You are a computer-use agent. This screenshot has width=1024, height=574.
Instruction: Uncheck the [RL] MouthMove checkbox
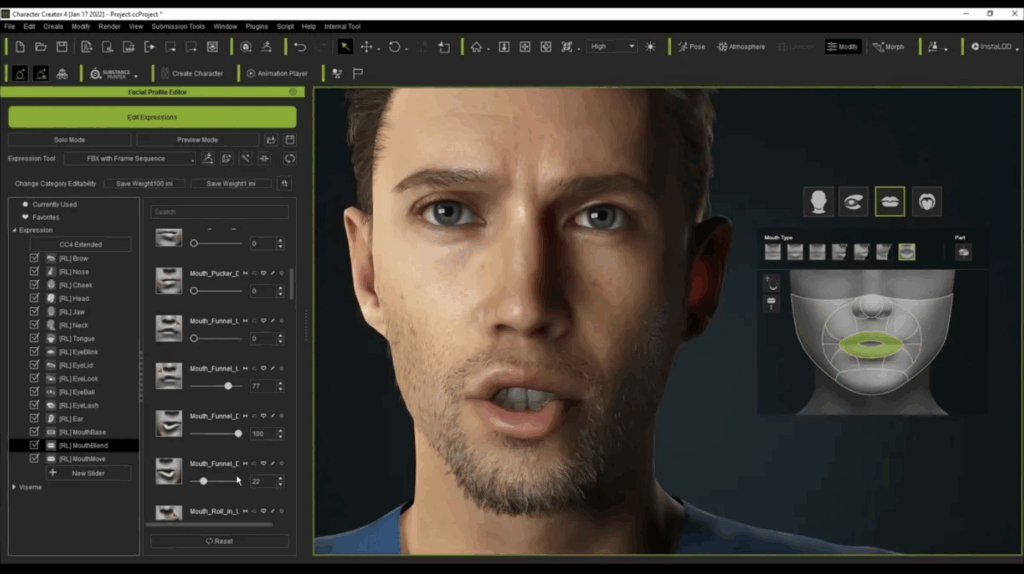35,458
